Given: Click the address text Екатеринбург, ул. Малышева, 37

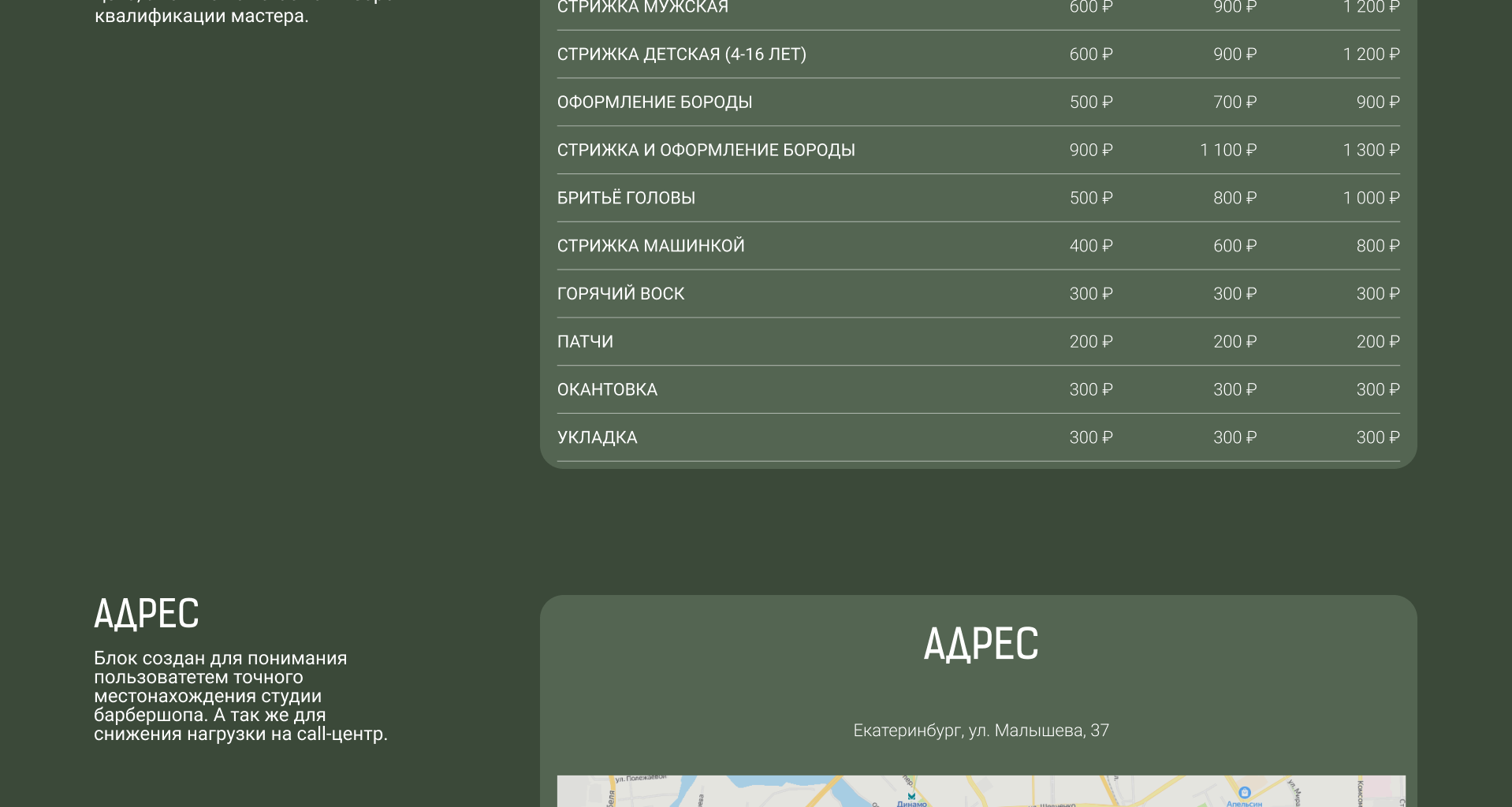Looking at the screenshot, I should (x=981, y=731).
